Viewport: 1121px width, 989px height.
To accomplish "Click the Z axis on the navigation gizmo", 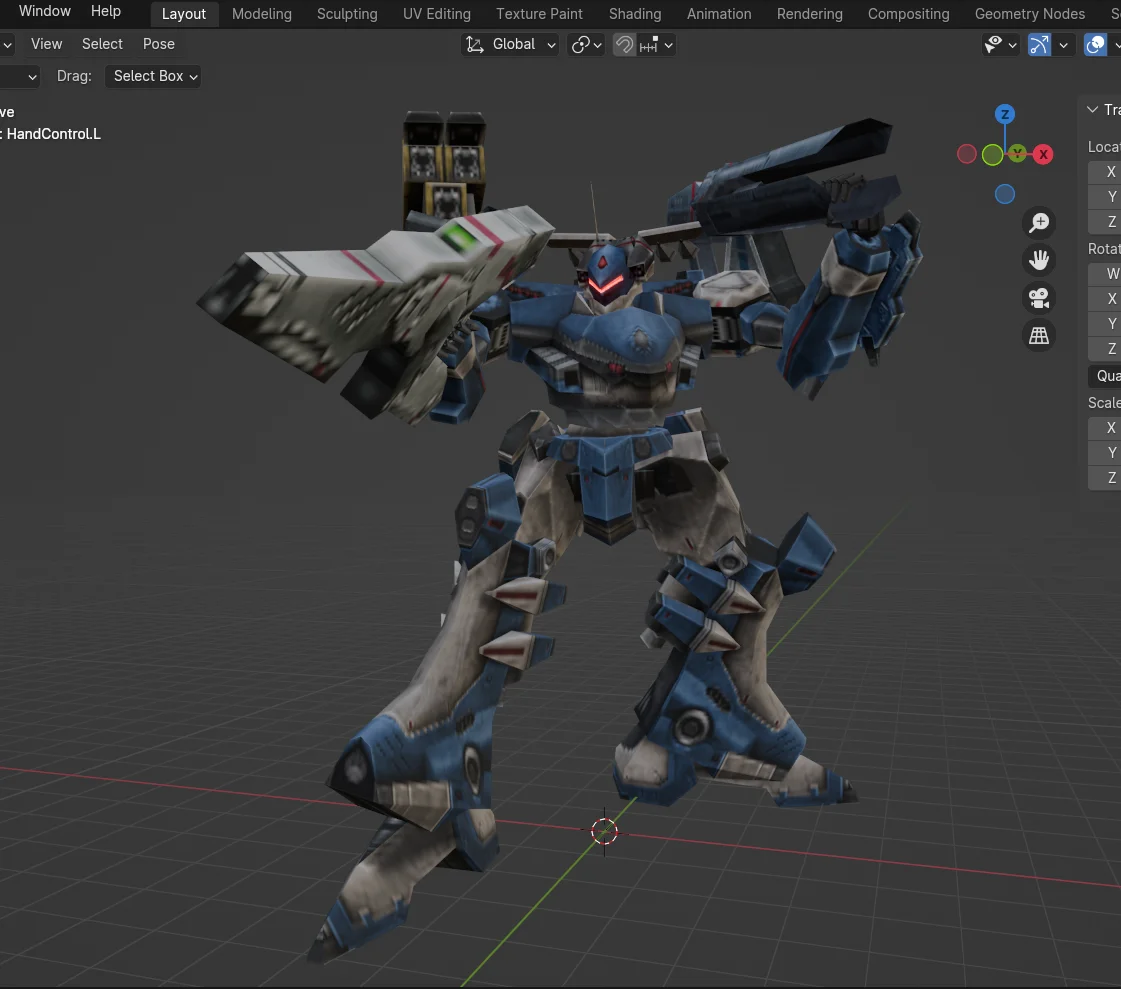I will click(1004, 113).
